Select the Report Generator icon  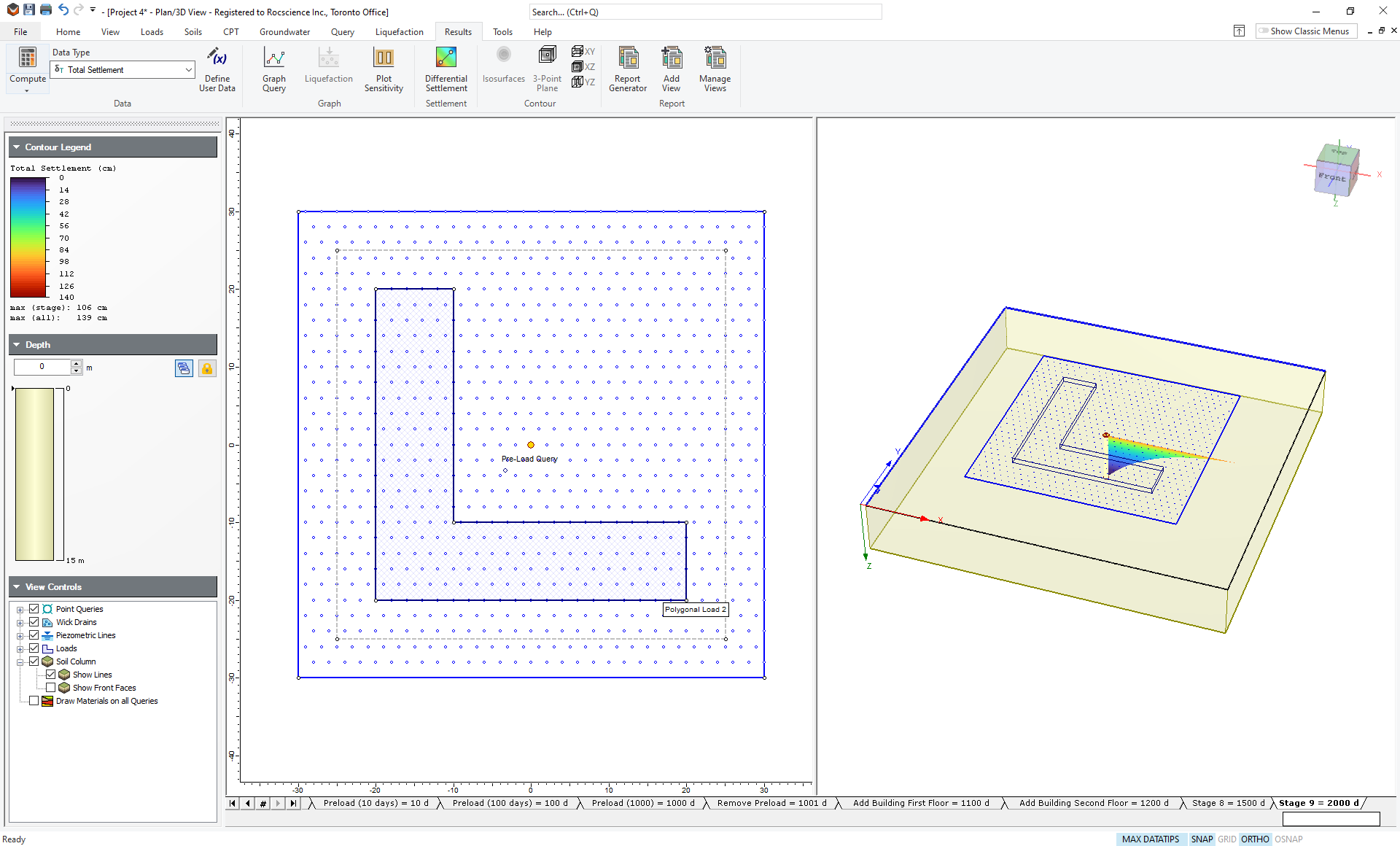click(x=628, y=68)
